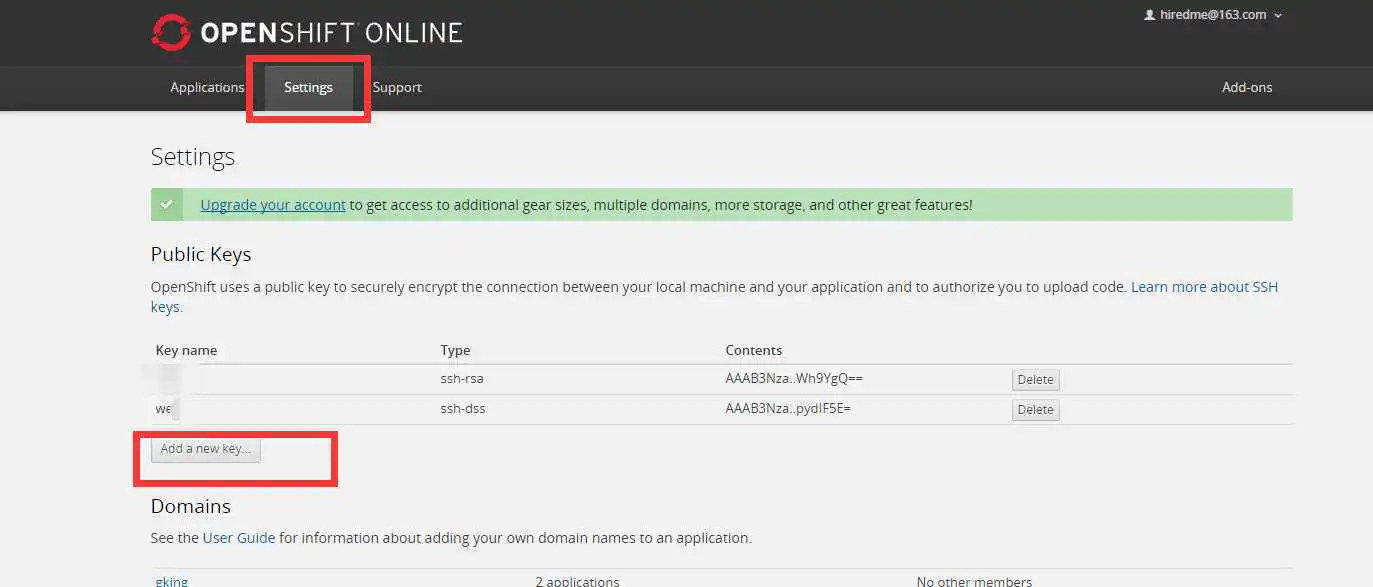Open the Add-ons menu item

pos(1247,87)
